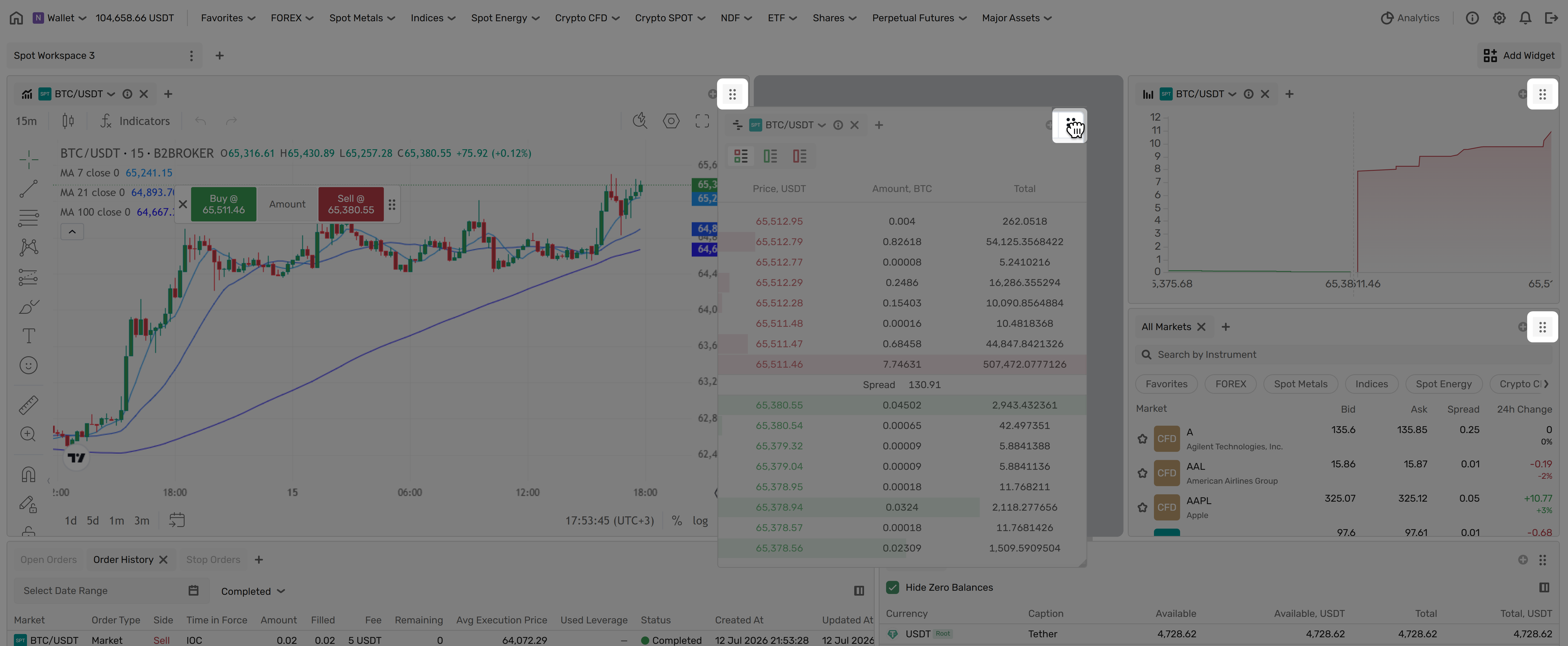
Task: Open the Shares menu
Action: pos(835,18)
